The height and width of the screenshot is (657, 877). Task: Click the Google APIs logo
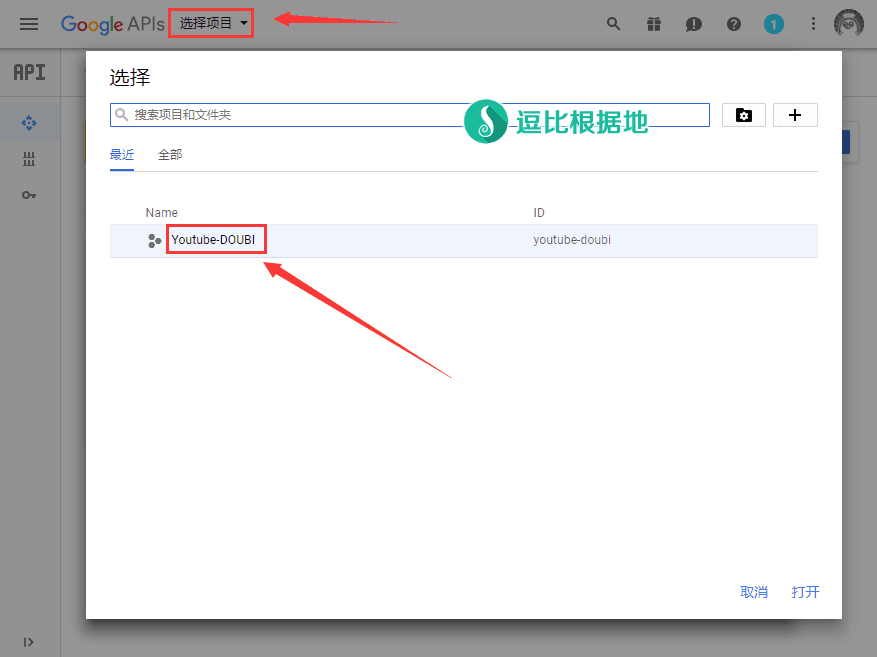112,24
